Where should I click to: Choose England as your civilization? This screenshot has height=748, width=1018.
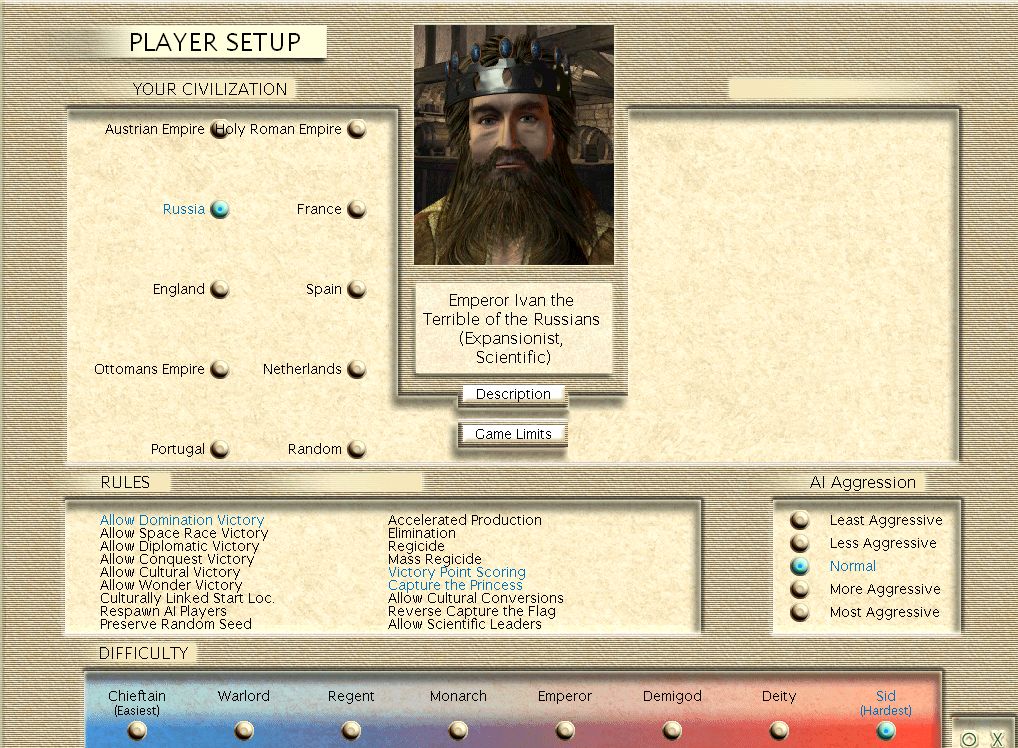click(220, 289)
